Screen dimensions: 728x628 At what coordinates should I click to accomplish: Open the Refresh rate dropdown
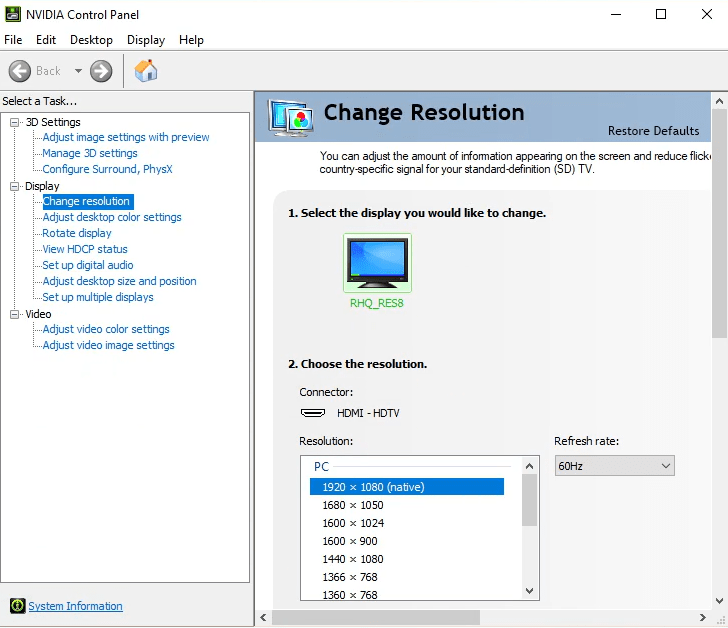tap(614, 466)
